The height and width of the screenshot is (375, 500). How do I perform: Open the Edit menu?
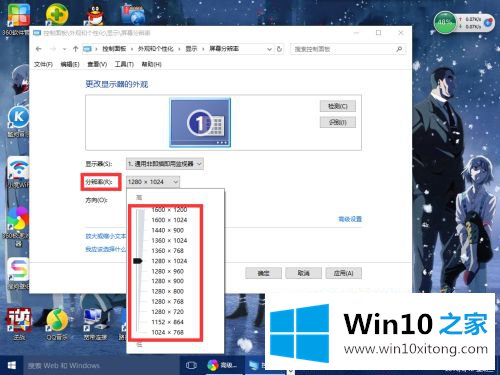(x=70, y=64)
